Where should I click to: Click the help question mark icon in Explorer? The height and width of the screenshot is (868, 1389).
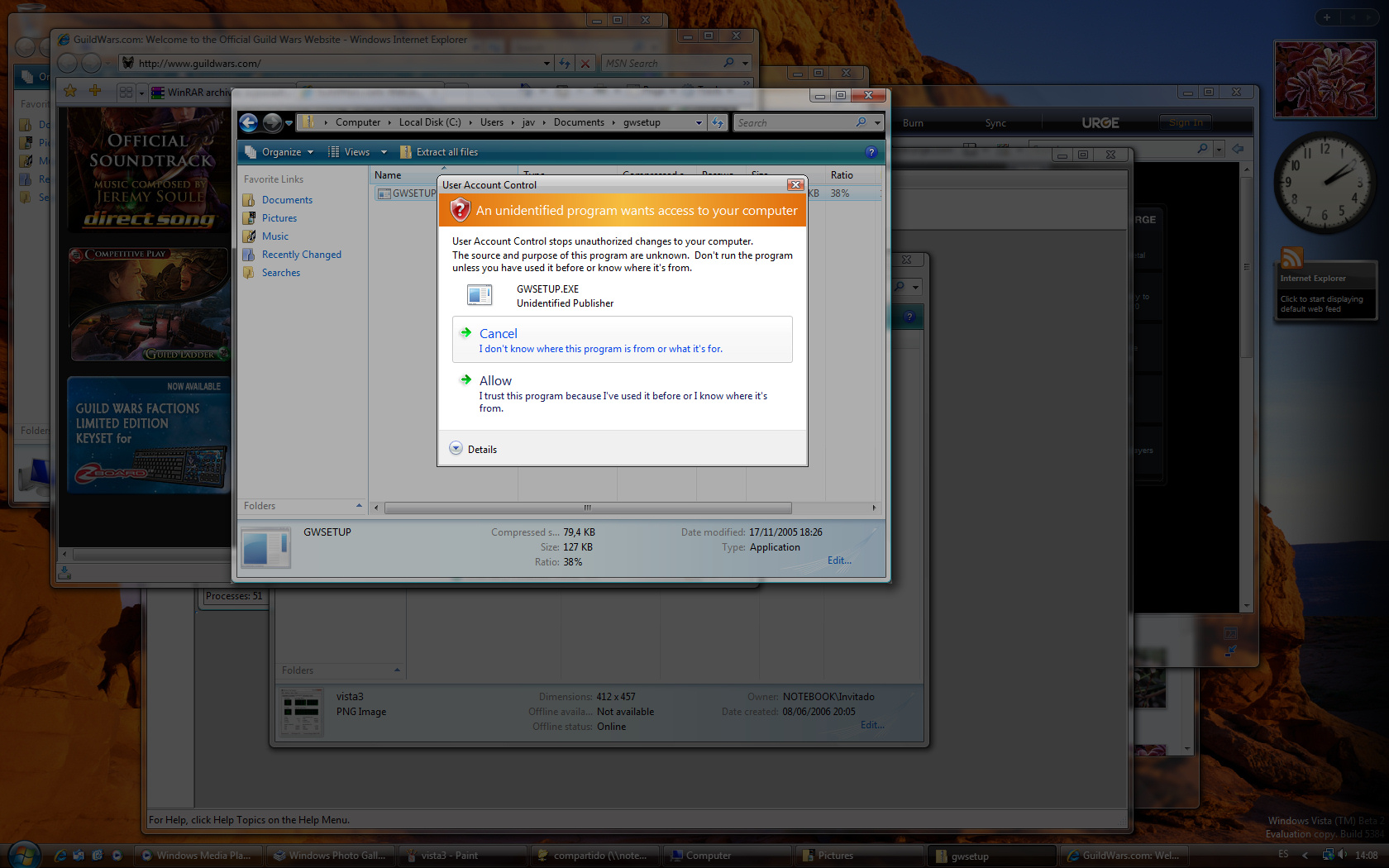point(870,152)
